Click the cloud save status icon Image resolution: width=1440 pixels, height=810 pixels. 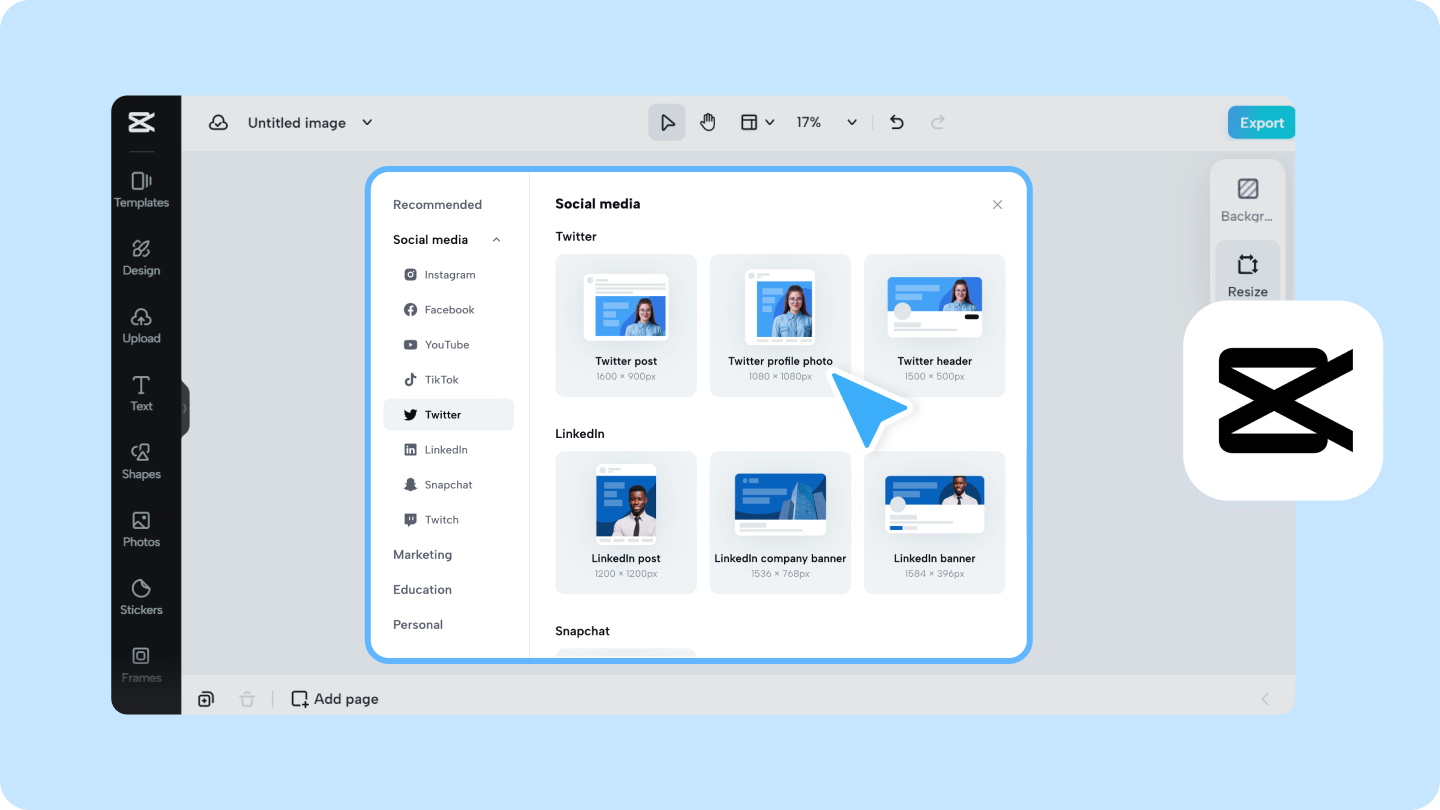pyautogui.click(x=218, y=122)
